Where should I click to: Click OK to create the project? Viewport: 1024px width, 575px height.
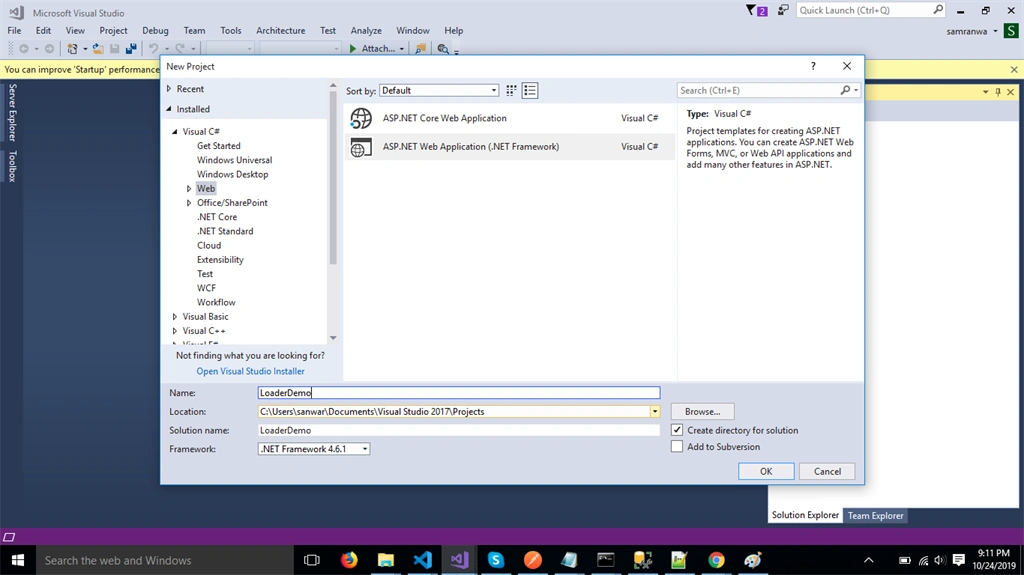[x=766, y=471]
